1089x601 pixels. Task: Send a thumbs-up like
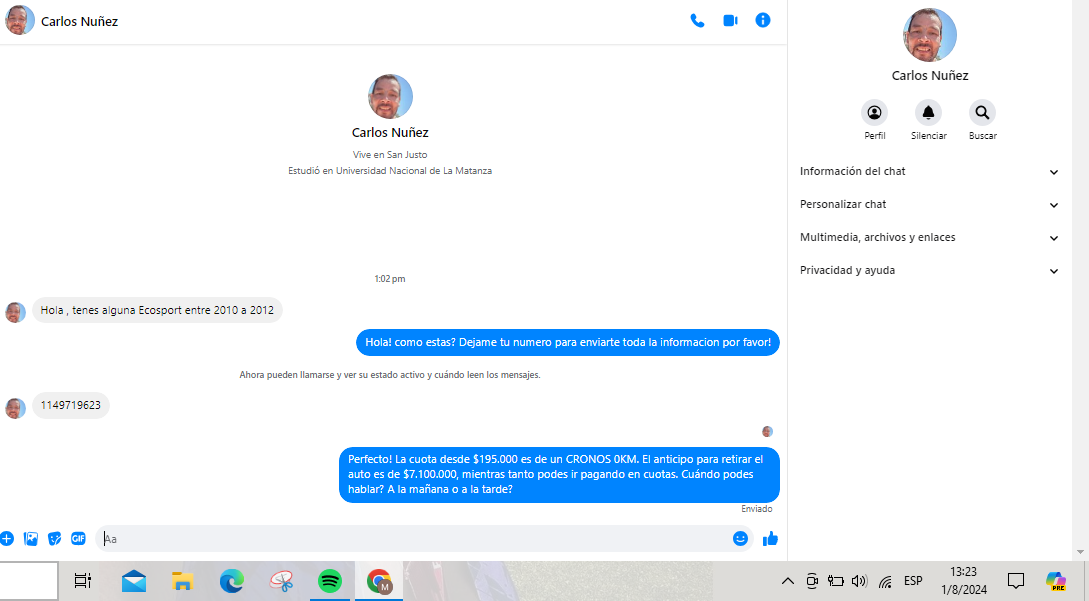(x=770, y=539)
